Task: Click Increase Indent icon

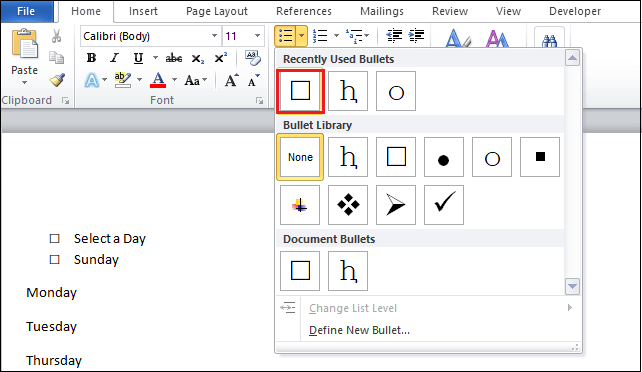Action: (416, 36)
